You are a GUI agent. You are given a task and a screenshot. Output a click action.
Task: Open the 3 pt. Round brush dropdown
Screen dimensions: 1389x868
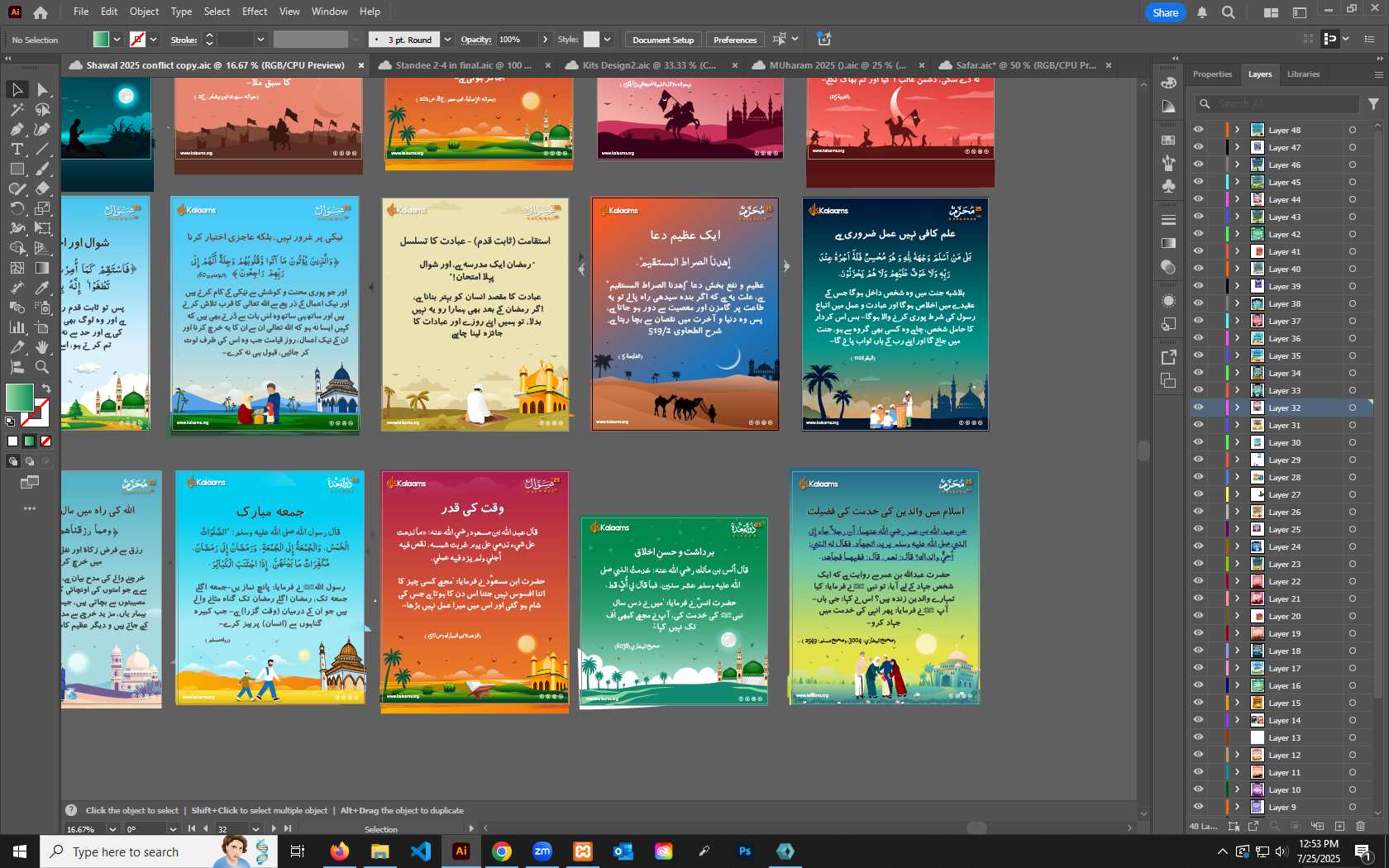(x=447, y=40)
